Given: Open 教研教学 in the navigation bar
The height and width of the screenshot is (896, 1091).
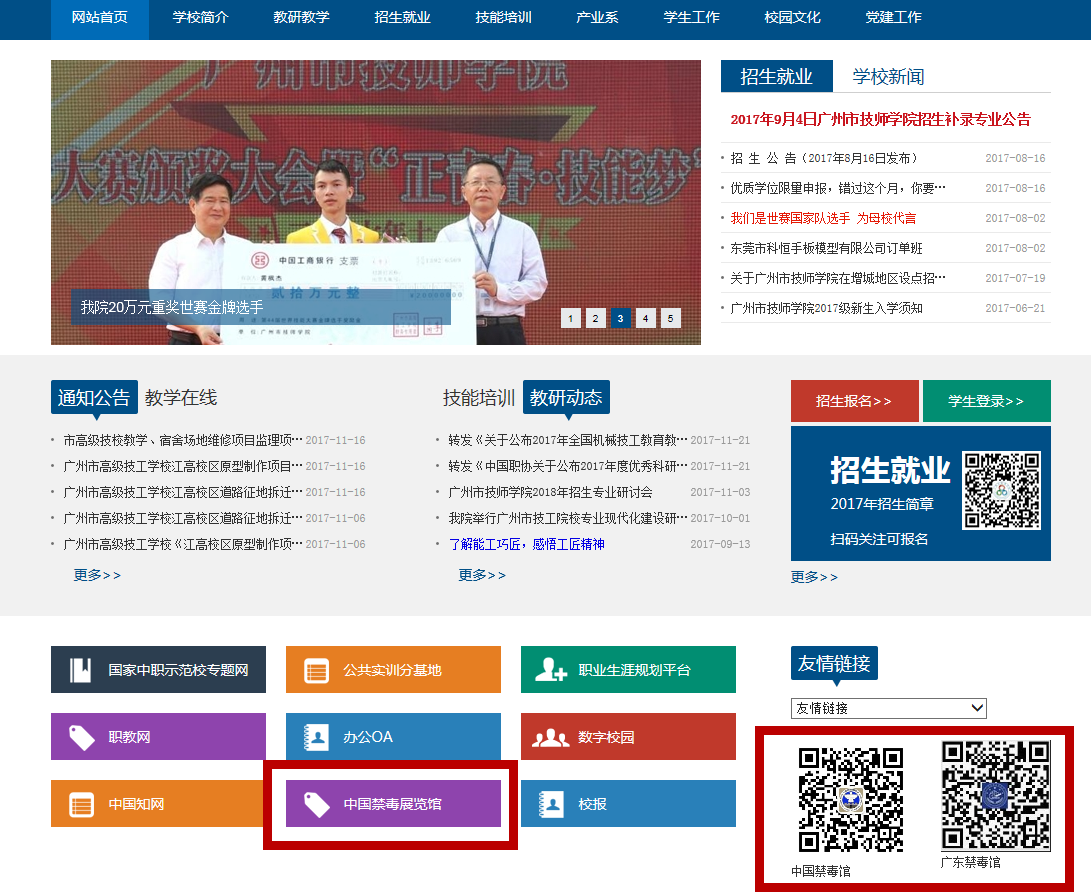Looking at the screenshot, I should (301, 17).
